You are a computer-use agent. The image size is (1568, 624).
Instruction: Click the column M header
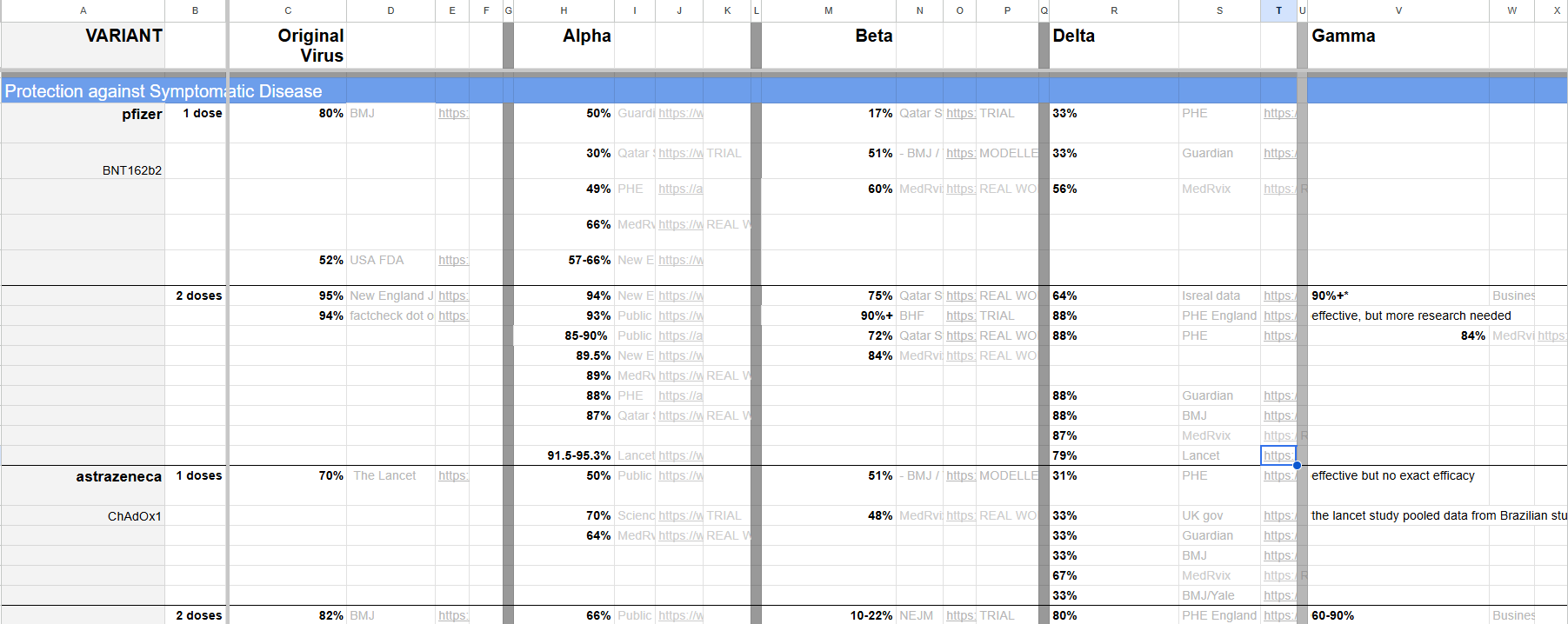[x=828, y=10]
